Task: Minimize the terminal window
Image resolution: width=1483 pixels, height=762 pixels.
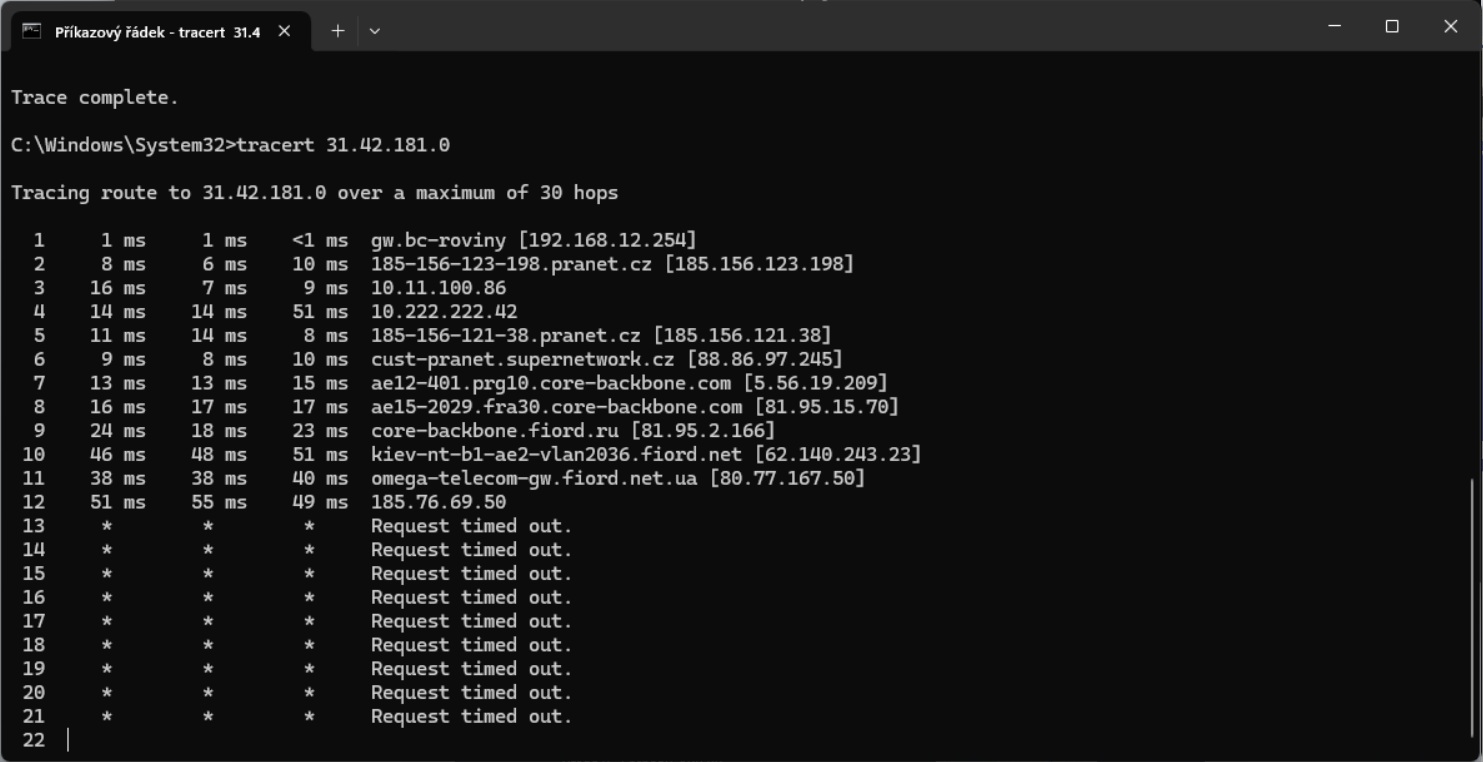Action: point(1334,27)
